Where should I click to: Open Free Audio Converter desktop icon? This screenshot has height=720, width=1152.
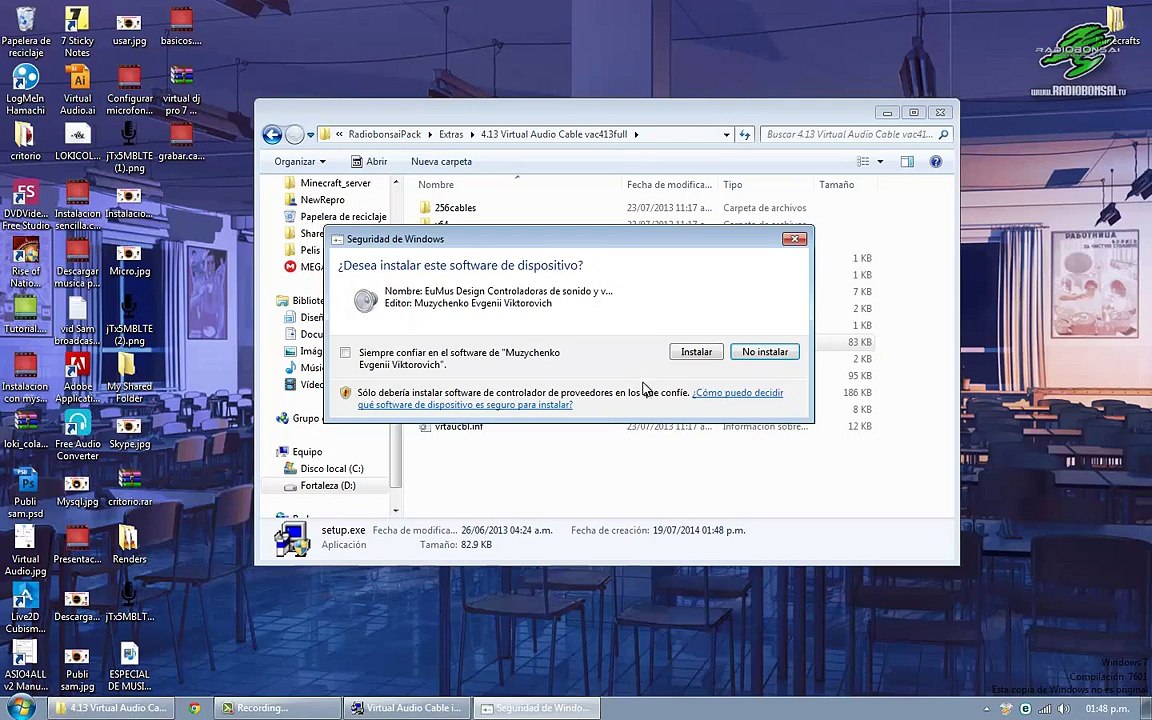(77, 435)
